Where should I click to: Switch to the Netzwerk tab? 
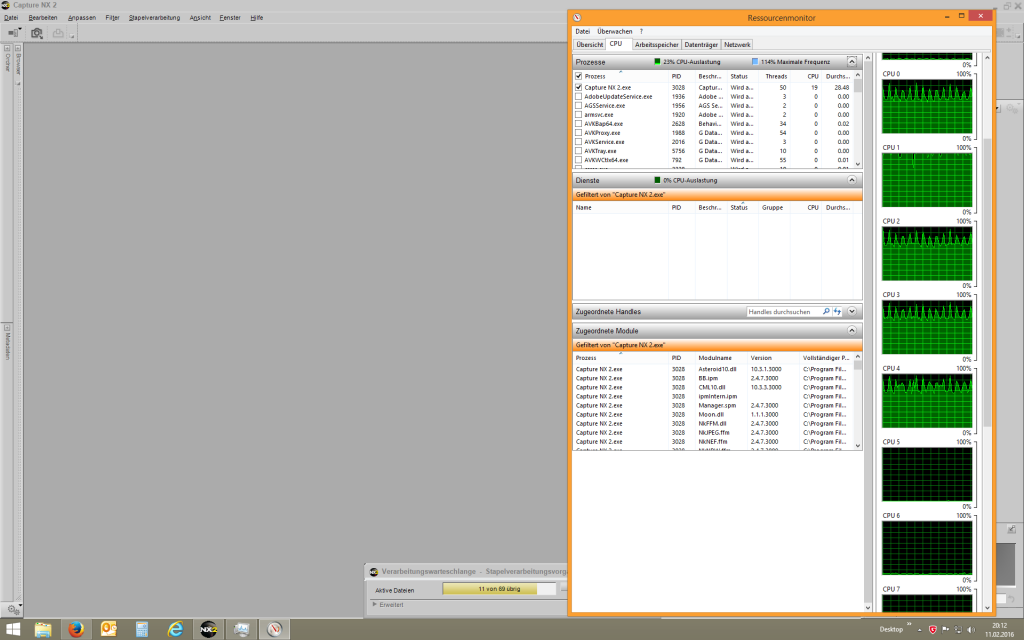(737, 44)
